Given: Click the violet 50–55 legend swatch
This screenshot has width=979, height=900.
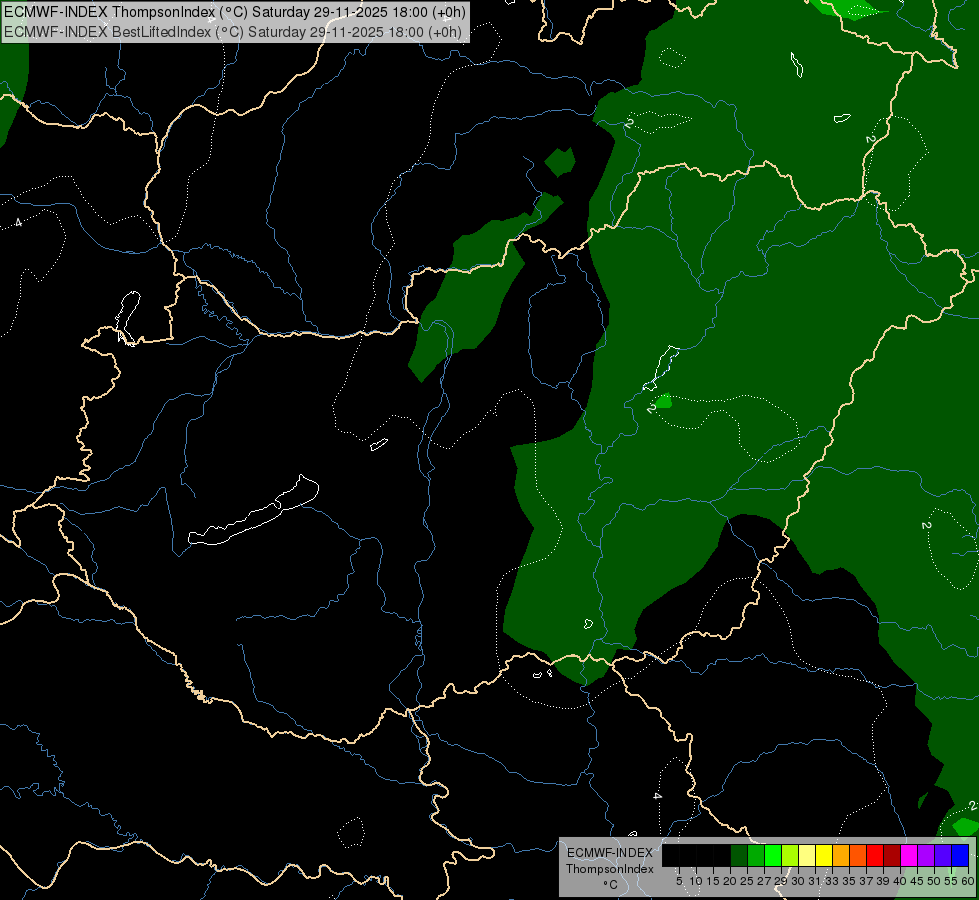Looking at the screenshot, I should point(943,855).
